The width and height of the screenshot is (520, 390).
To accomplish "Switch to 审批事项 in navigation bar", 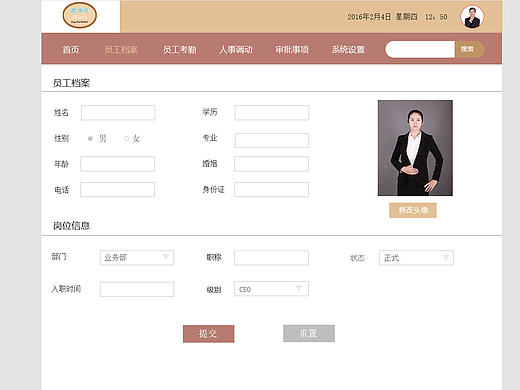I will 292,50.
